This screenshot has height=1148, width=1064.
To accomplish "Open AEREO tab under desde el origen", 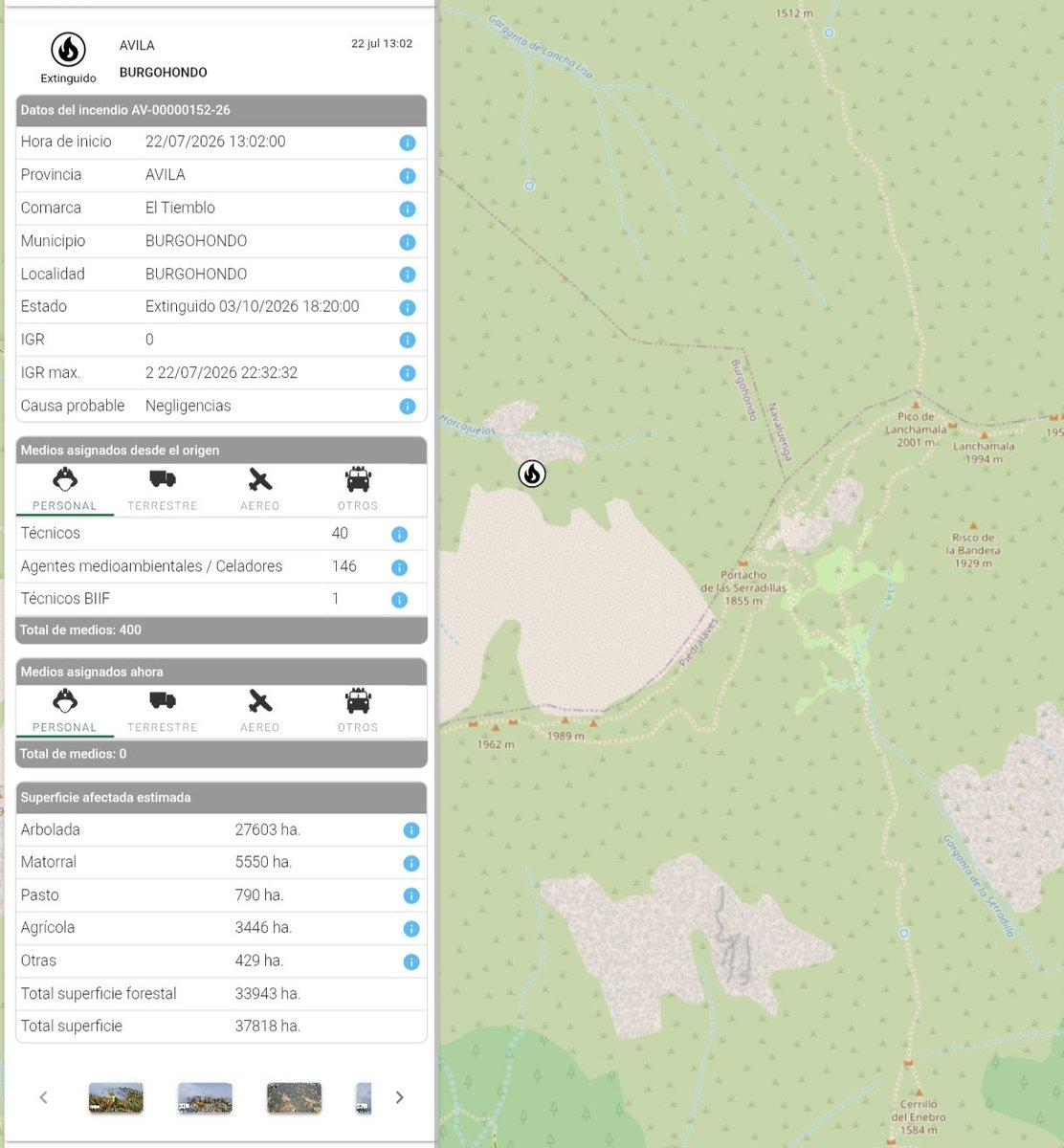I will pyautogui.click(x=260, y=491).
